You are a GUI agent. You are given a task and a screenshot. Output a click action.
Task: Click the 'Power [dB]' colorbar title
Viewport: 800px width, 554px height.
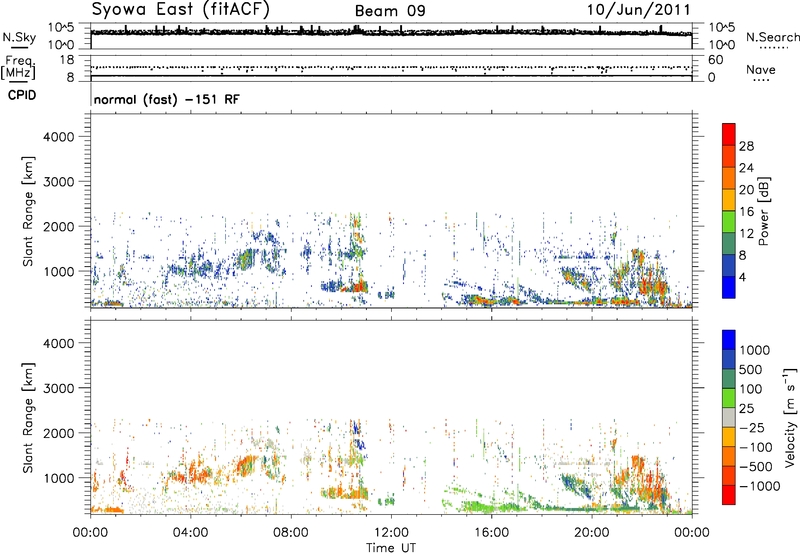click(x=764, y=211)
